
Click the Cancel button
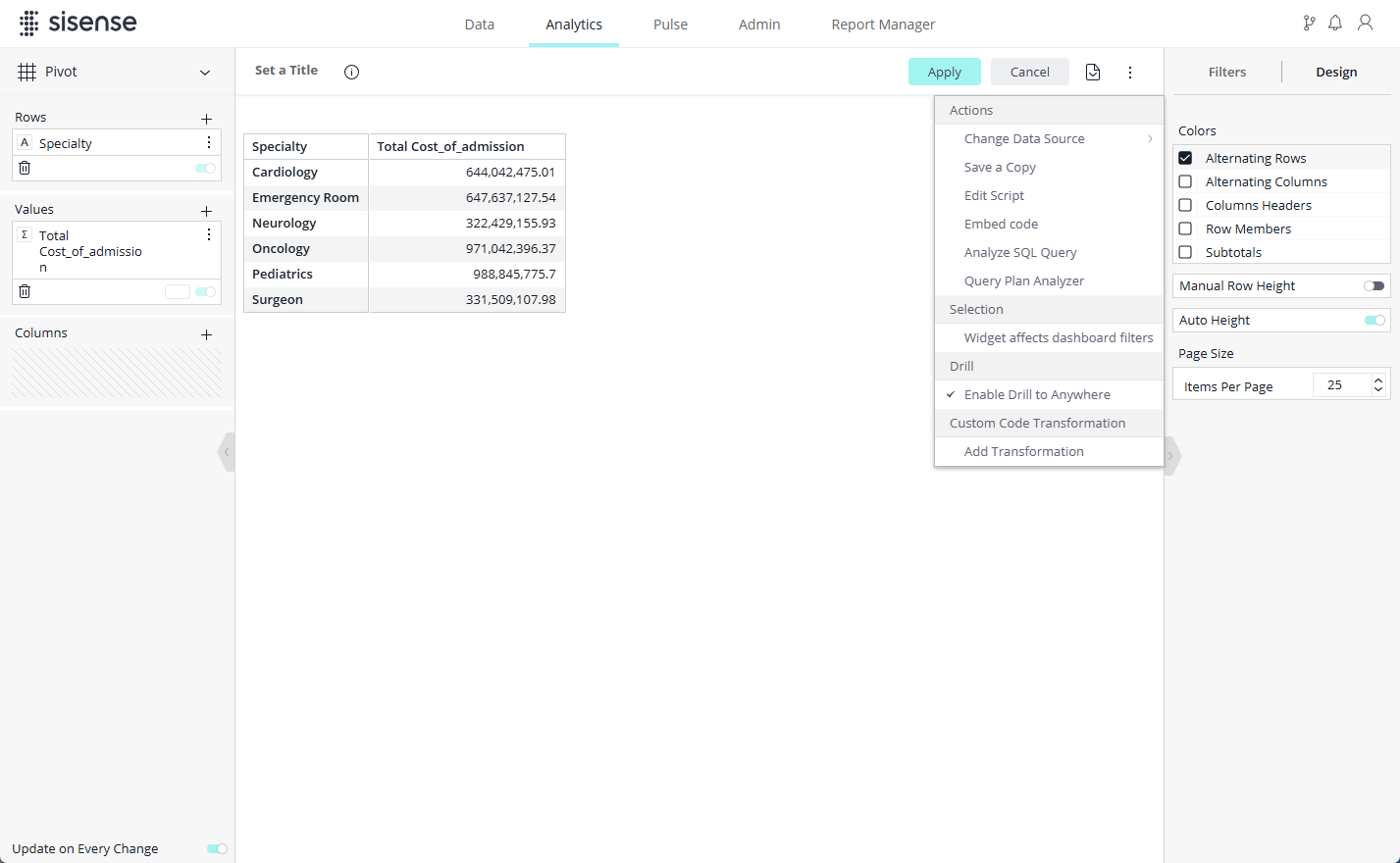pyautogui.click(x=1029, y=72)
